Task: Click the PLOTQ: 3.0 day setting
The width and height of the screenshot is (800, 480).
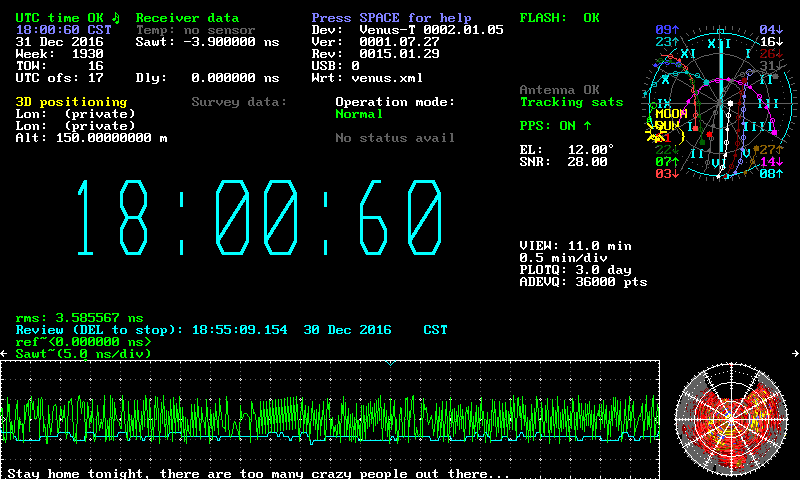Action: (575, 270)
